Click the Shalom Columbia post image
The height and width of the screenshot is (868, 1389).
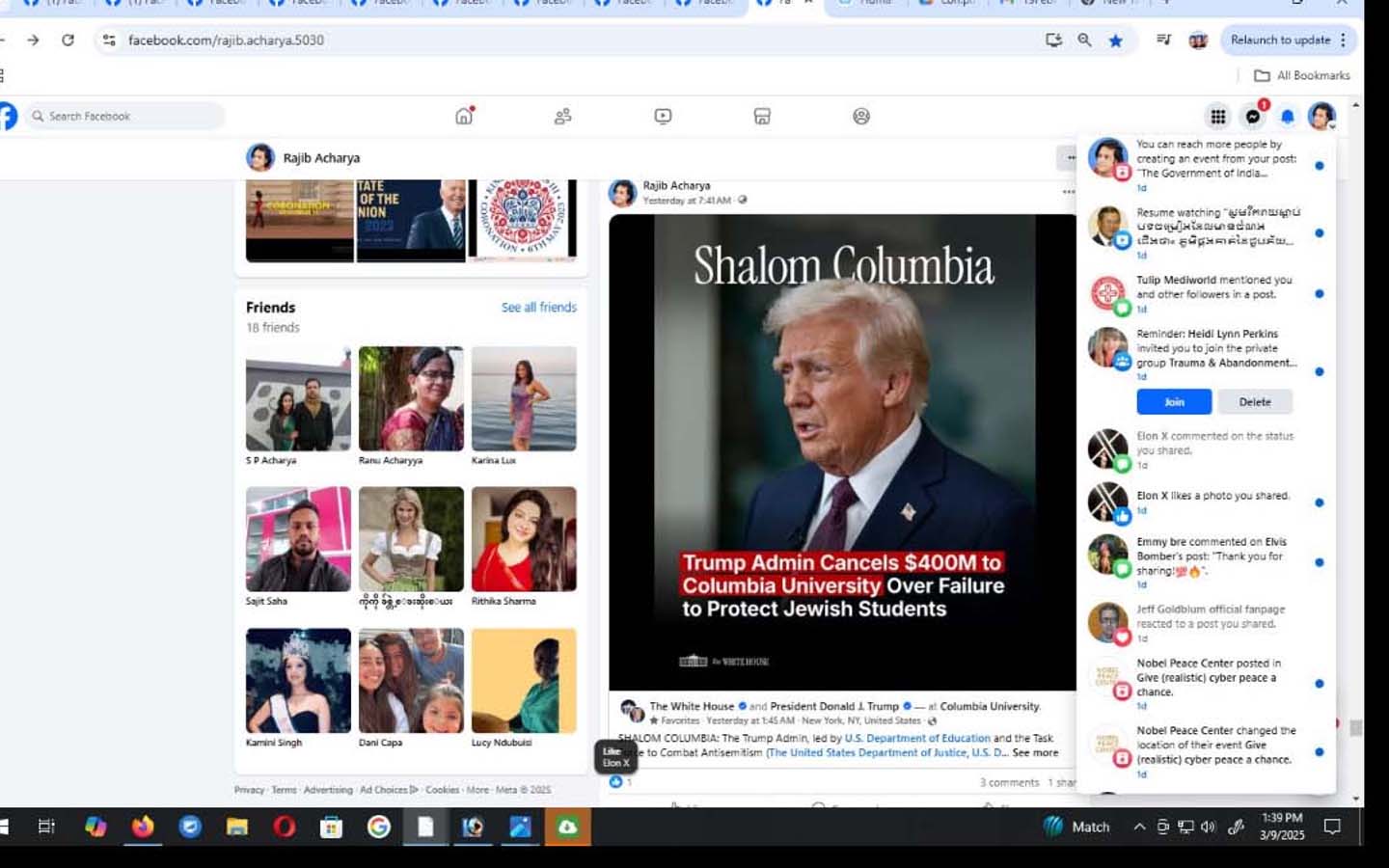[842, 451]
